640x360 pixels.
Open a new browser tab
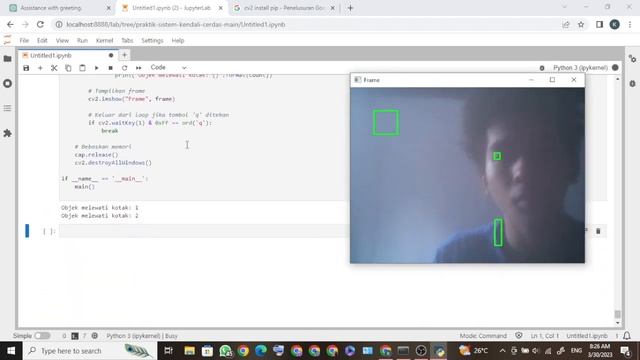tap(350, 8)
